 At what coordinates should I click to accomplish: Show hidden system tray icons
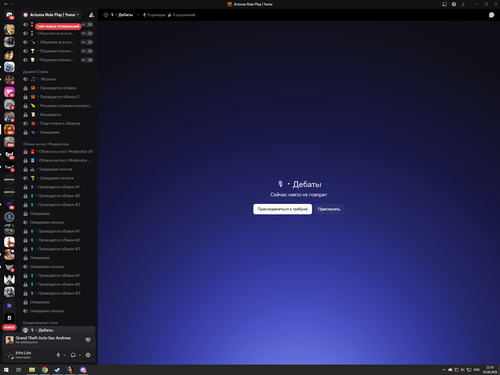click(444, 370)
